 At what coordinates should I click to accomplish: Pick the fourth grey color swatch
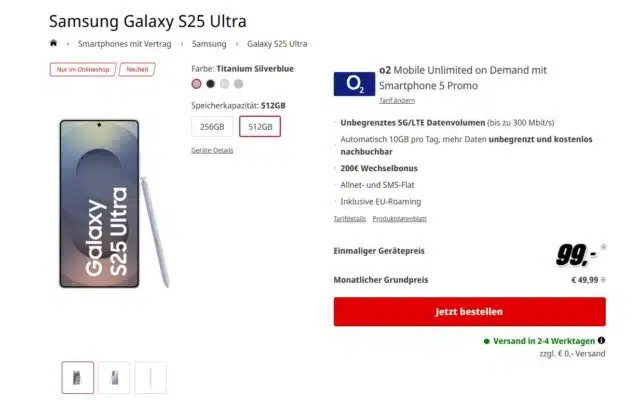pos(238,84)
